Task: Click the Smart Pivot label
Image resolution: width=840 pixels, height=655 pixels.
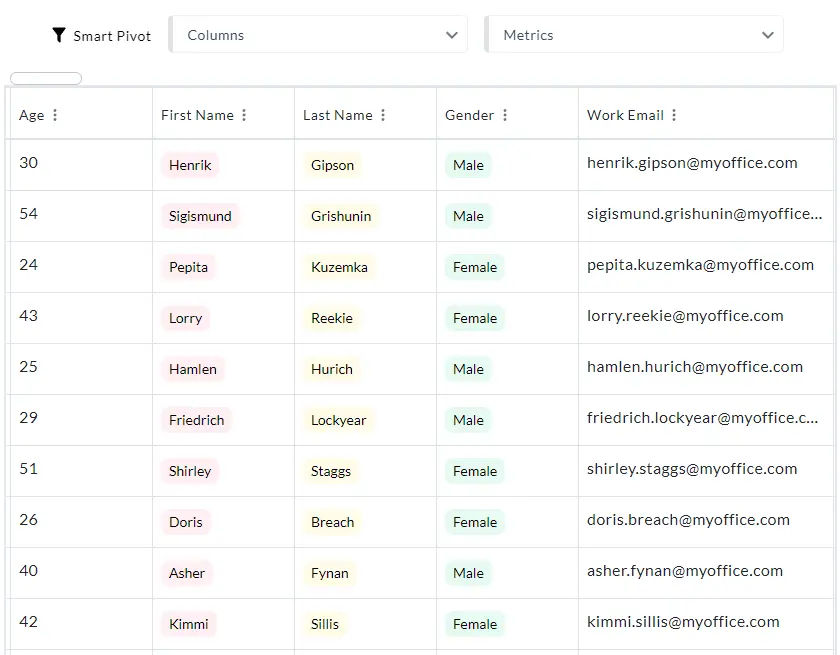Action: [112, 35]
